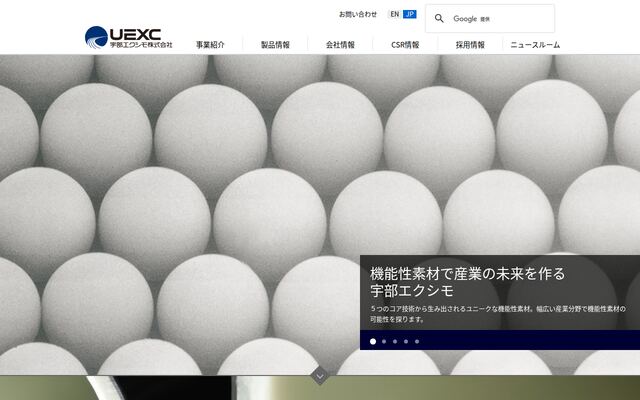Switch language to EN
Image resolution: width=640 pixels, height=400 pixels.
click(394, 14)
